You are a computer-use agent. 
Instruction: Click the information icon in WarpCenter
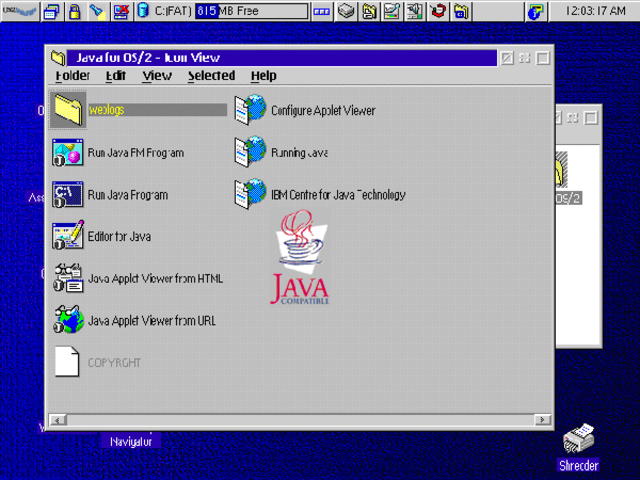(x=535, y=11)
